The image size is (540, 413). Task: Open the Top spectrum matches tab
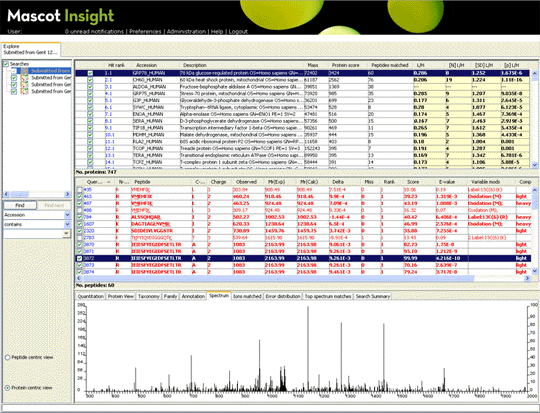[x=328, y=296]
